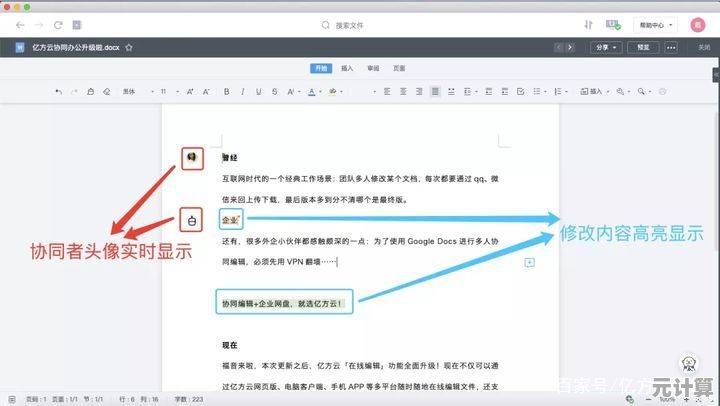The height and width of the screenshot is (406, 720).
Task: Toggle justified text alignment
Action: [435, 92]
